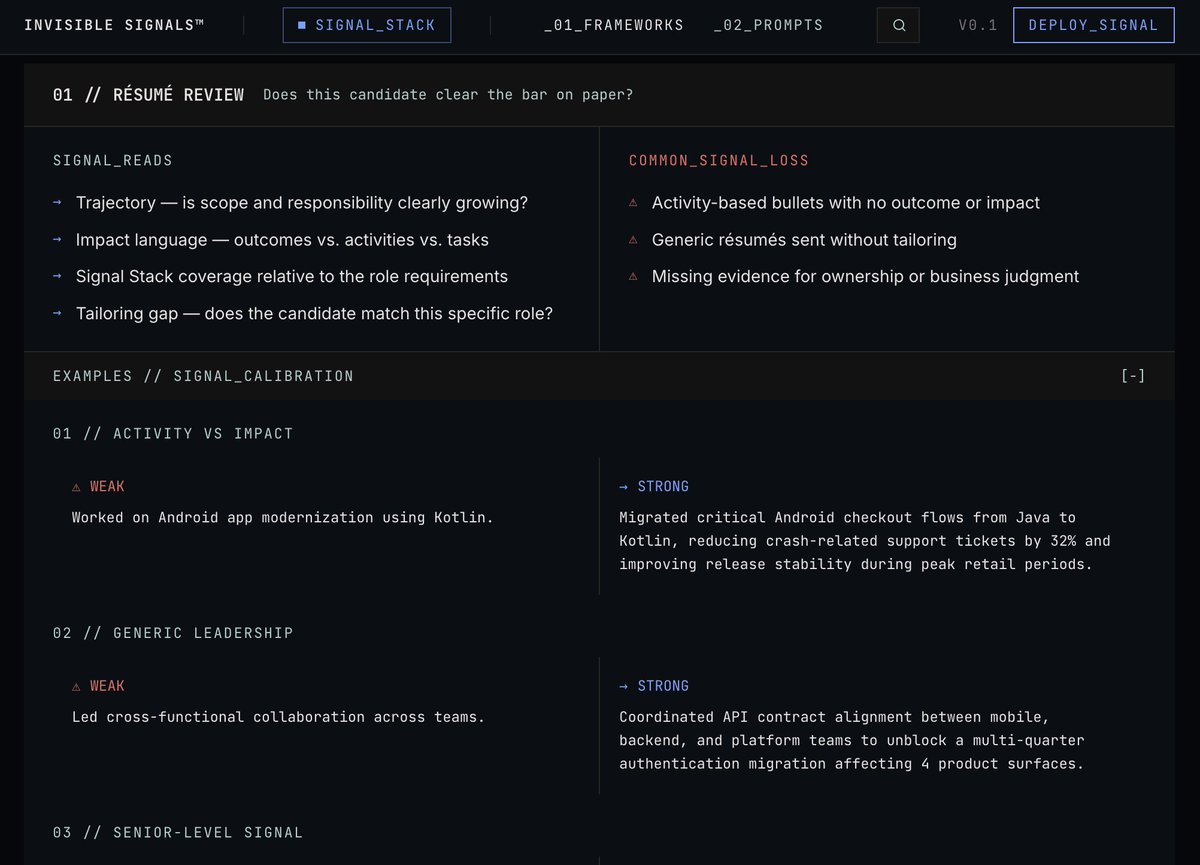Click the '02 // GENERIC LEADERSHIP' heading

pos(173,633)
